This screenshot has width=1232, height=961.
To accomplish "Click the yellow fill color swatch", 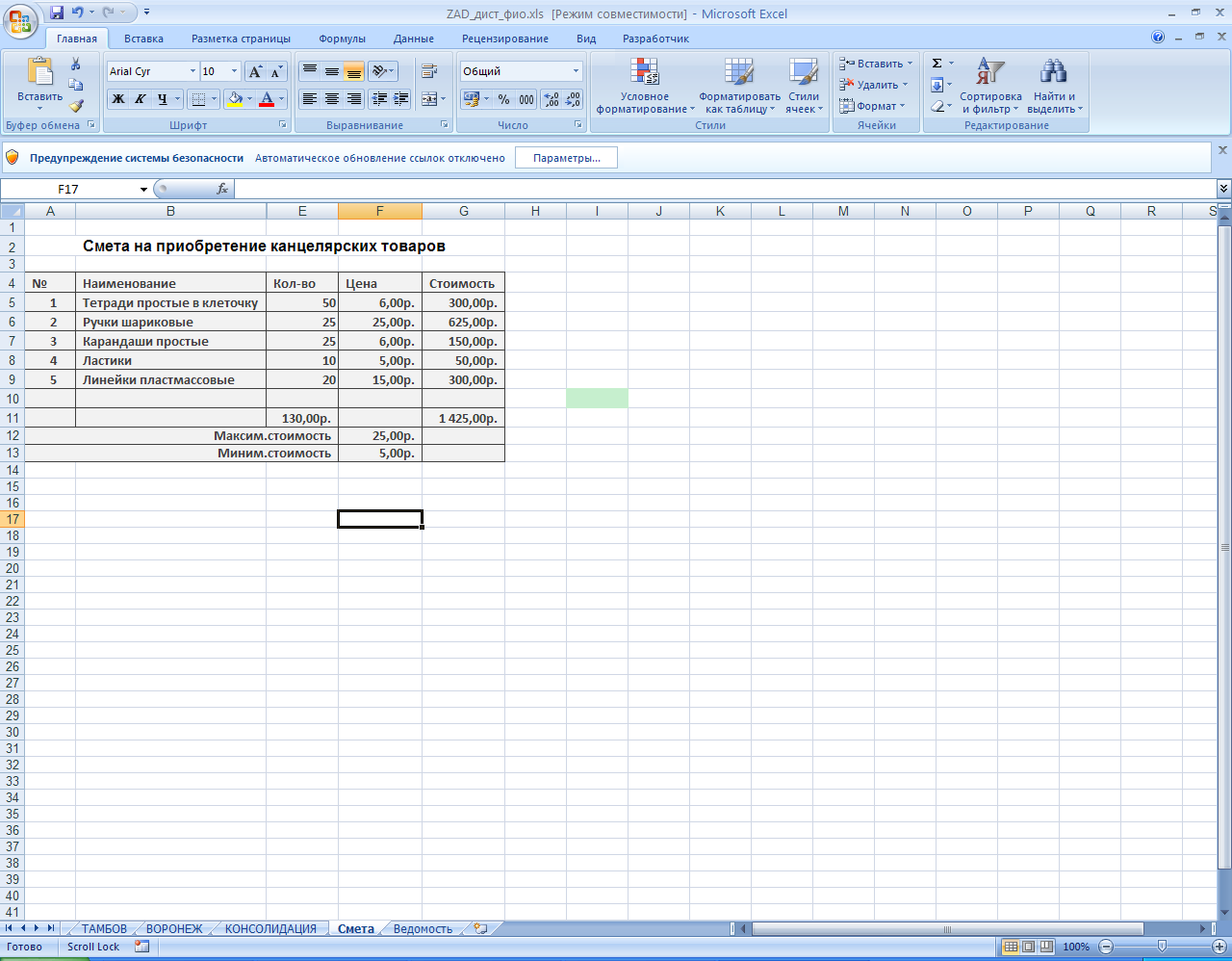I will pos(234,99).
